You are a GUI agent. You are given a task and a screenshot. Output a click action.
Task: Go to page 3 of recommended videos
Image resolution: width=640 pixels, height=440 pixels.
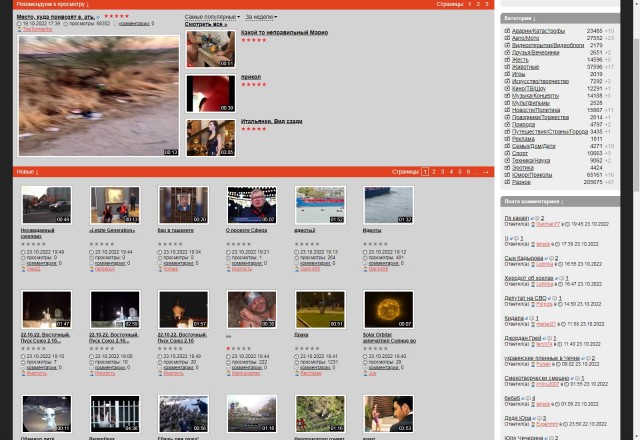point(486,5)
